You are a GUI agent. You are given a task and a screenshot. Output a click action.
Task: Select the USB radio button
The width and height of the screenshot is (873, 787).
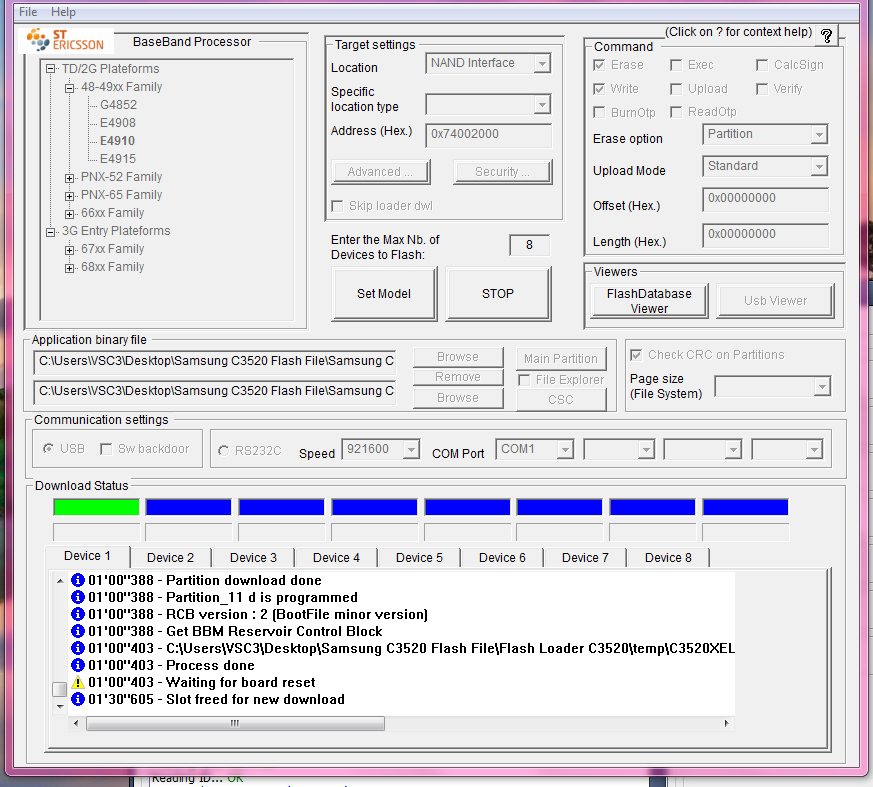click(48, 449)
